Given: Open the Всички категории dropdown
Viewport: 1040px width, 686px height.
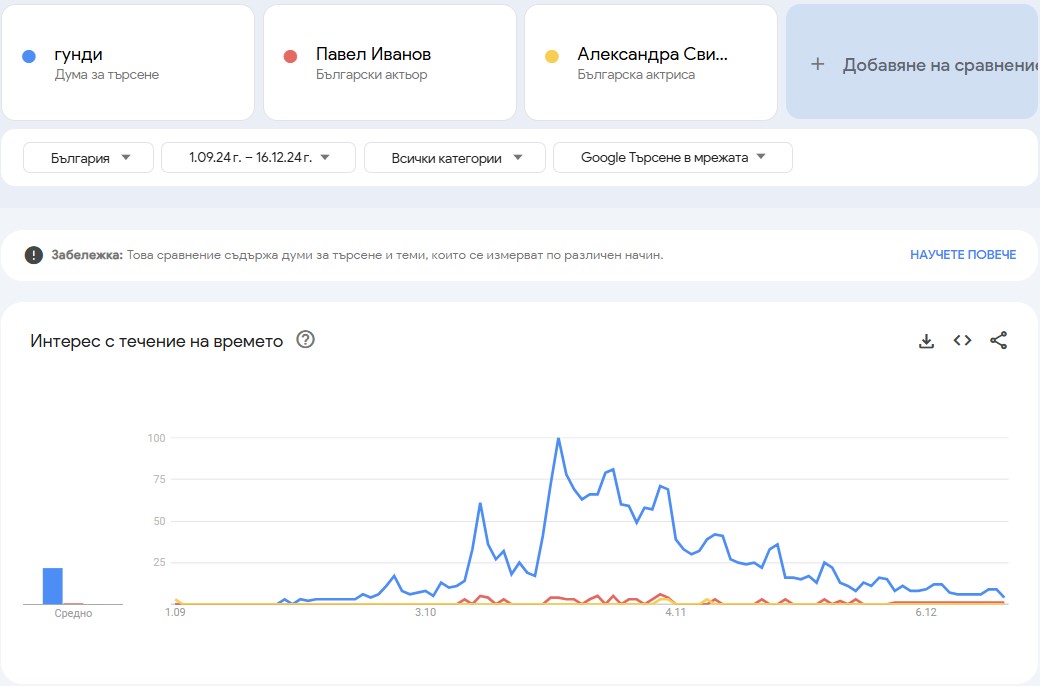Looking at the screenshot, I should coord(454,157).
